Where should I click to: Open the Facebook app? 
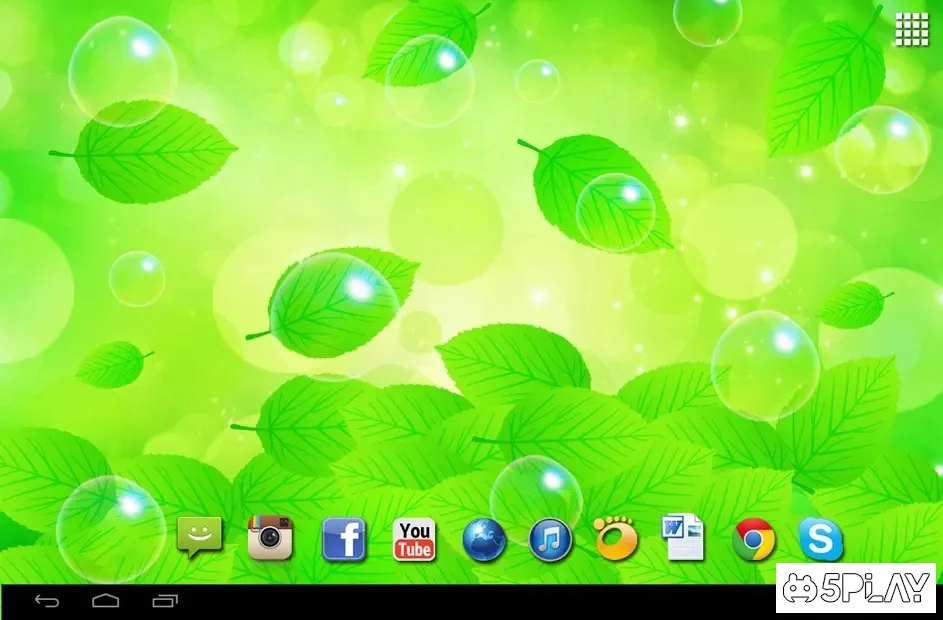pos(343,540)
